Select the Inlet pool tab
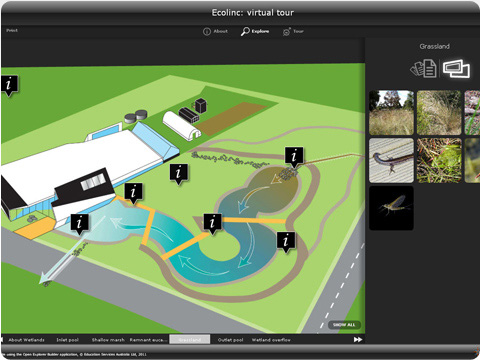The image size is (480, 360). coord(67,340)
